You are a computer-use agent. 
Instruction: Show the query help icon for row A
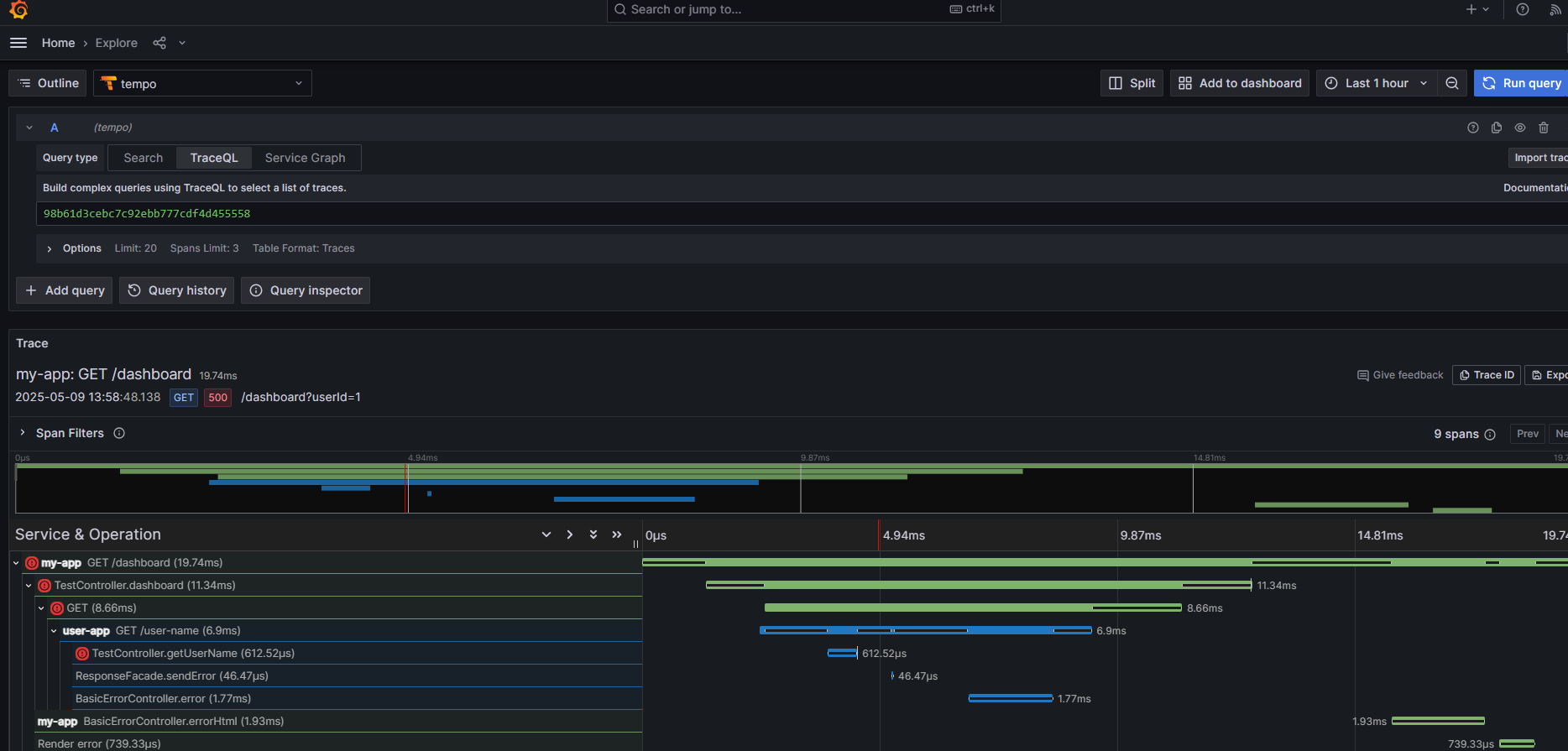point(1473,128)
